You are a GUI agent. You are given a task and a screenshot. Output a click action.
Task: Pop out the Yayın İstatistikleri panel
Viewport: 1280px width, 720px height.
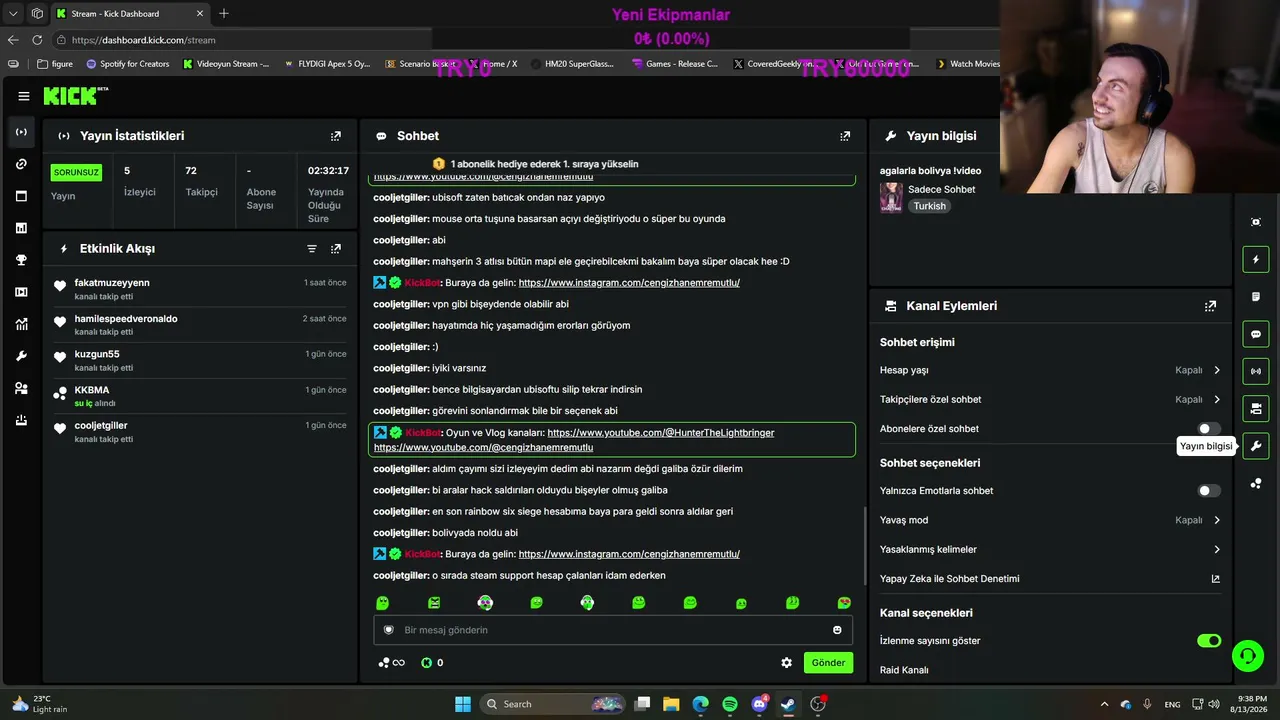click(336, 136)
